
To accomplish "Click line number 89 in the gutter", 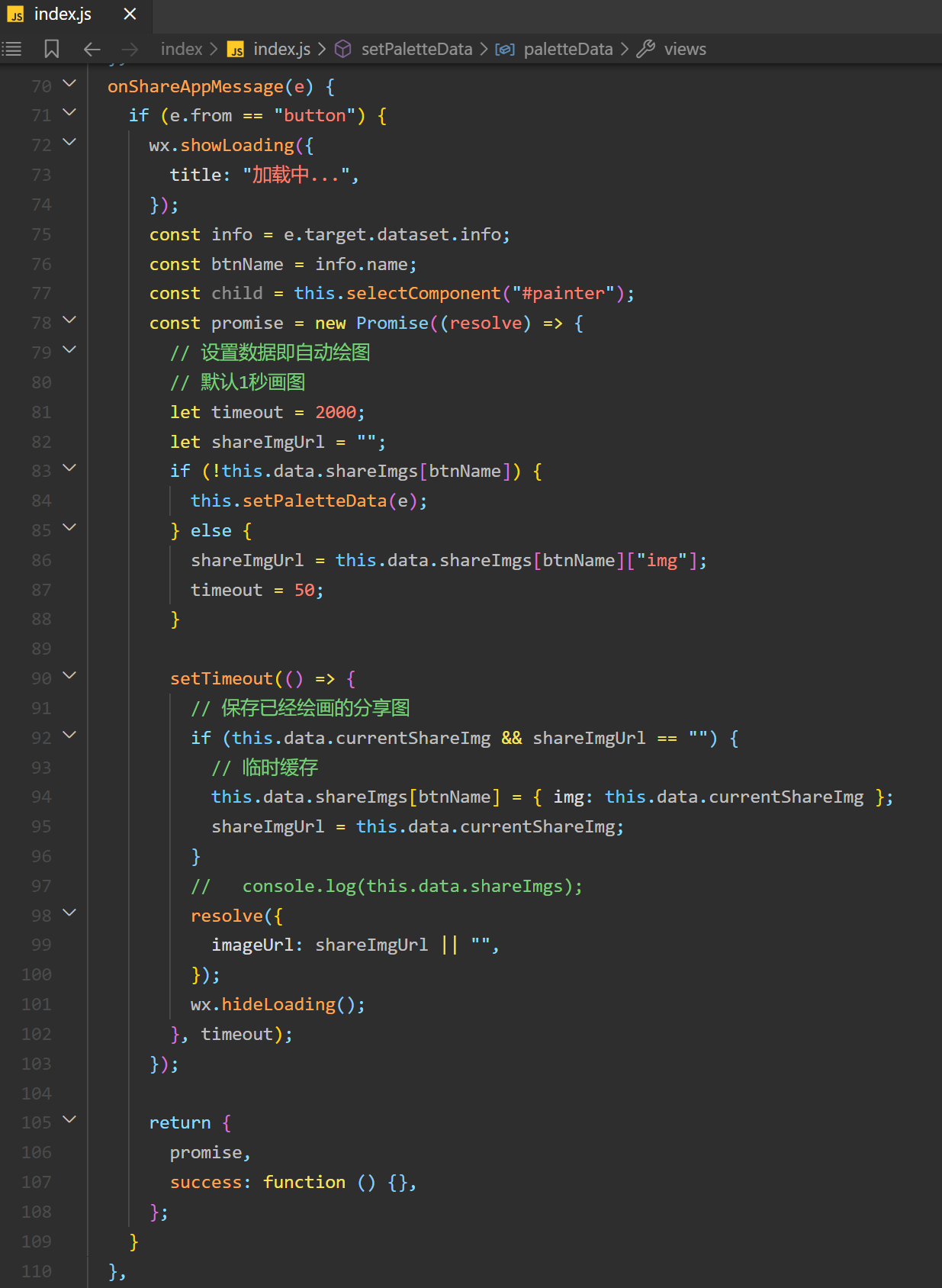I will pyautogui.click(x=41, y=649).
